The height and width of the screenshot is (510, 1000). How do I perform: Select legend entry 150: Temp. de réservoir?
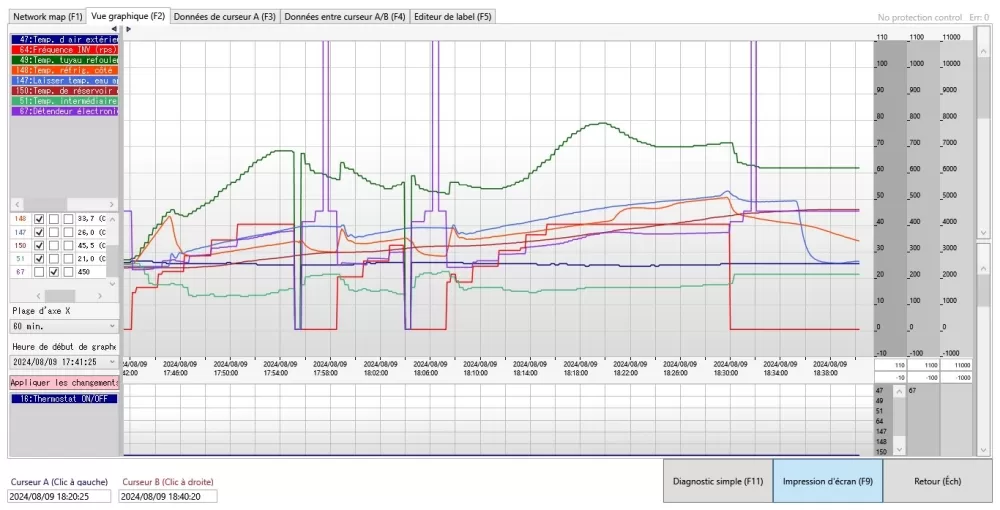tap(64, 91)
